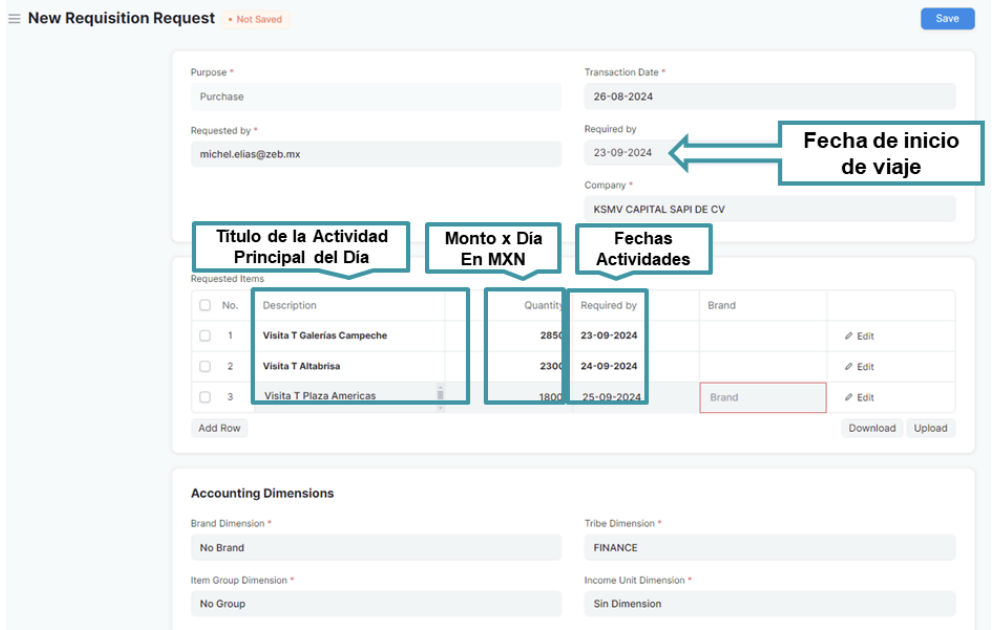
Task: Toggle the select-all checkbox in table header
Action: coord(205,305)
